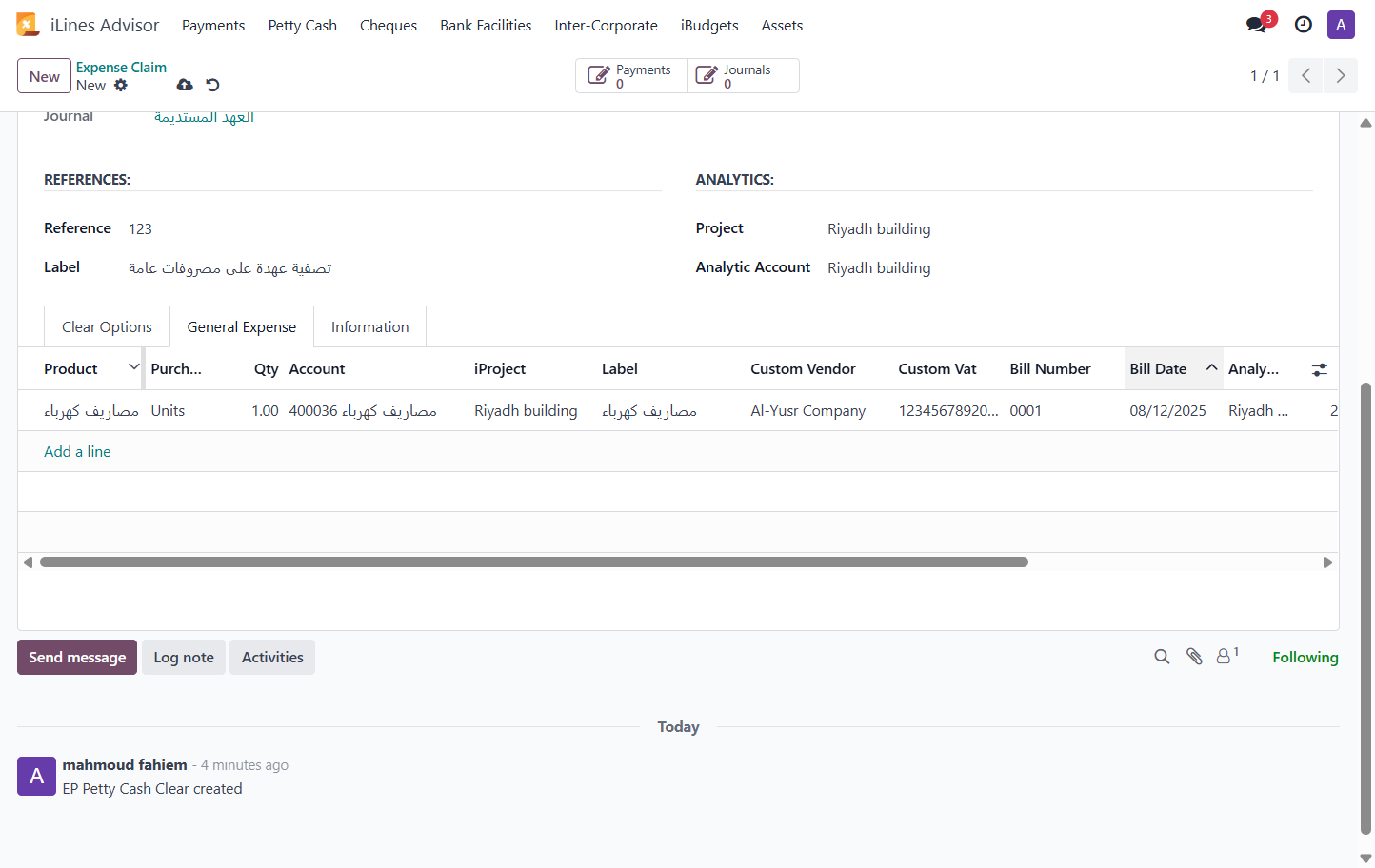Edit the Project field Riyadh building

(x=879, y=228)
